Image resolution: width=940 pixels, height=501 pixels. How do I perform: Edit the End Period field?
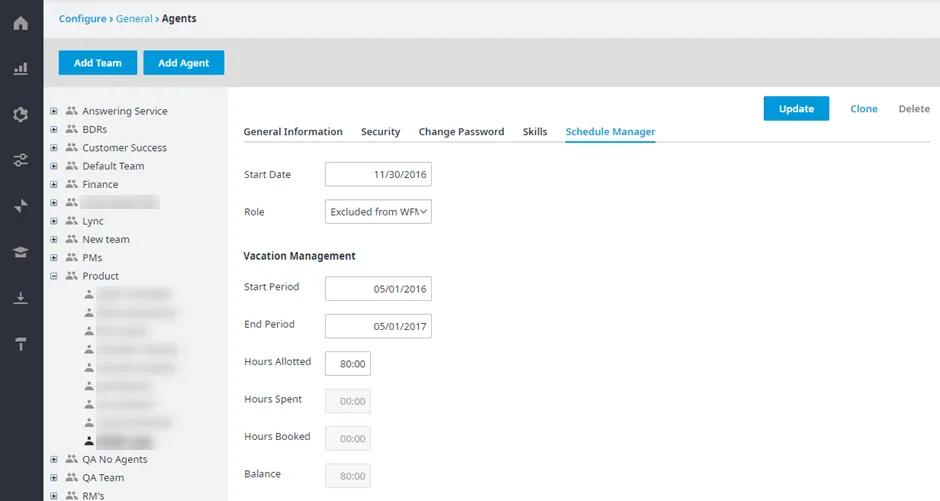pos(378,326)
